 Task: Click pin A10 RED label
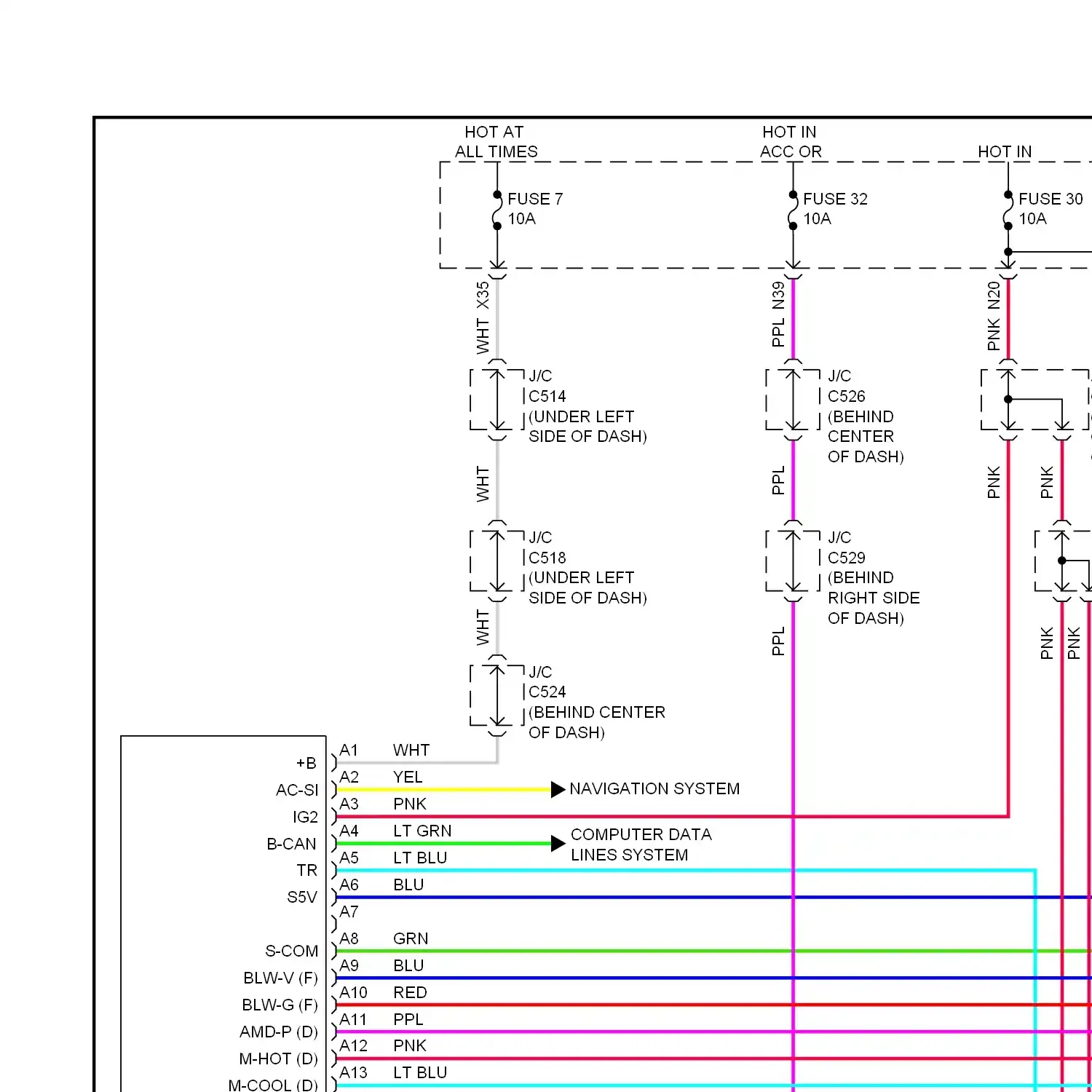click(x=383, y=993)
